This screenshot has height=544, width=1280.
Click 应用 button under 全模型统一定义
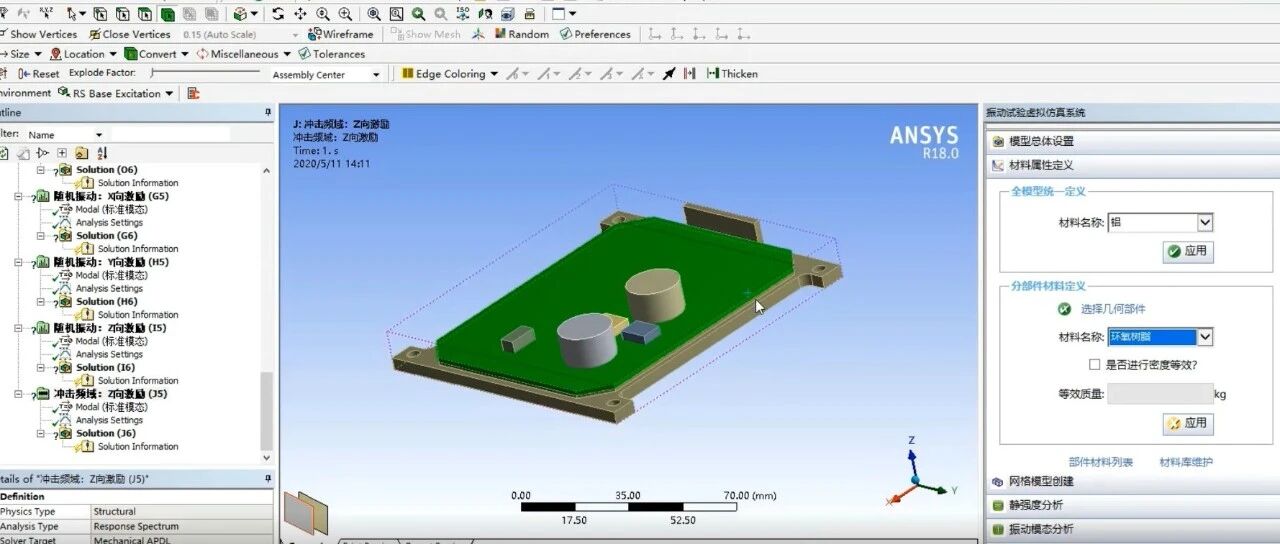point(1188,251)
